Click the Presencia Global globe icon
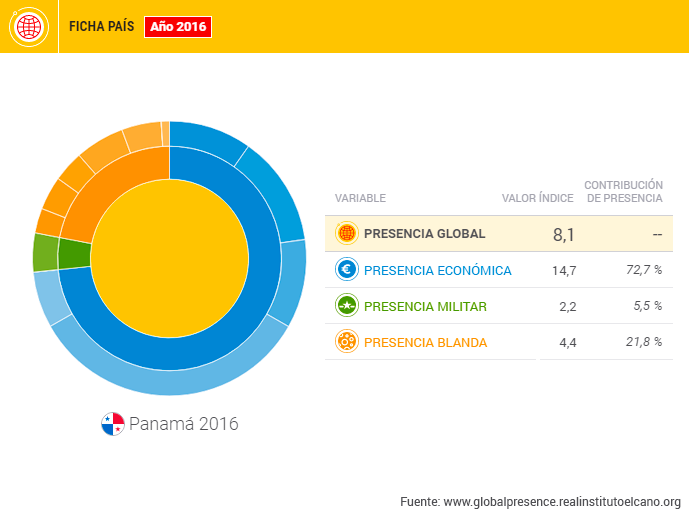 coord(347,234)
